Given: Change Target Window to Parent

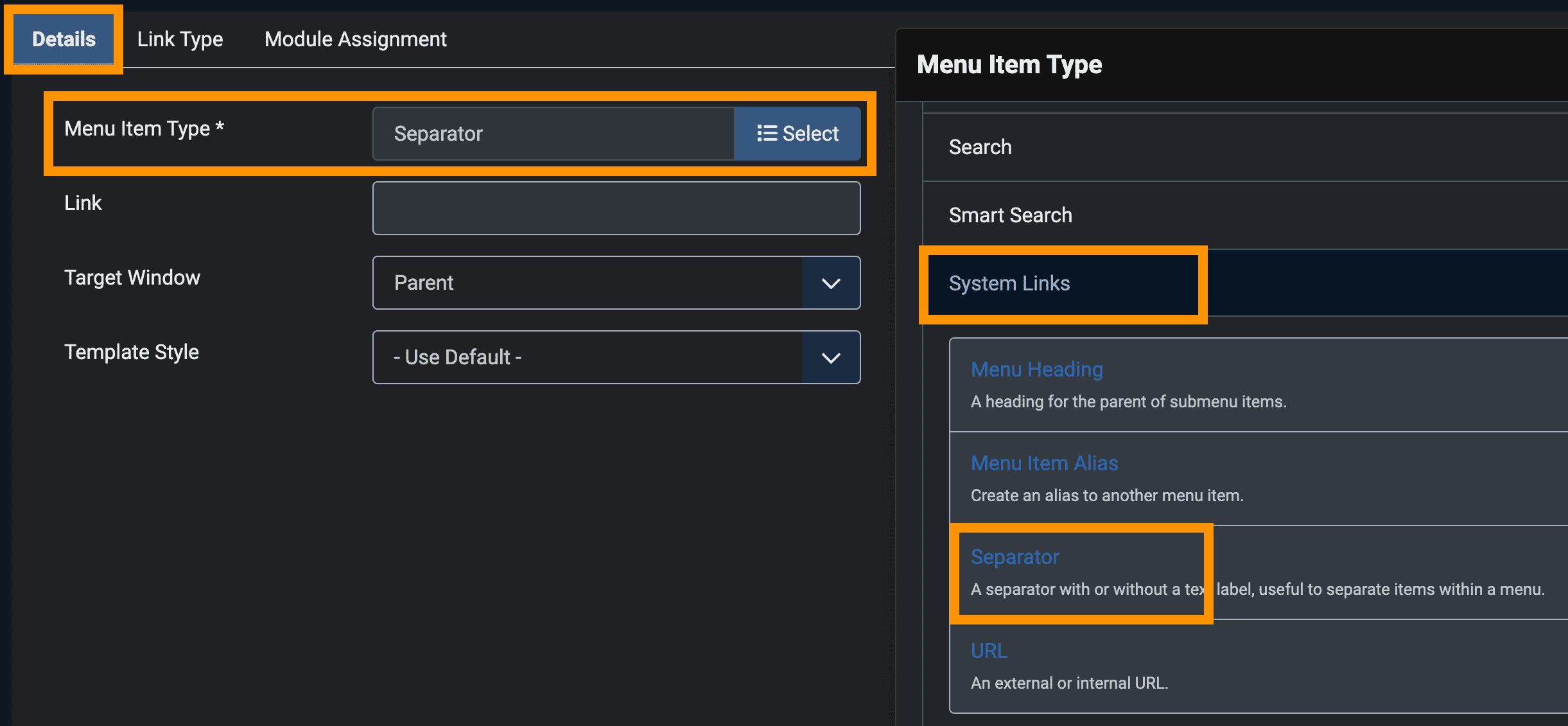Looking at the screenshot, I should (x=617, y=282).
